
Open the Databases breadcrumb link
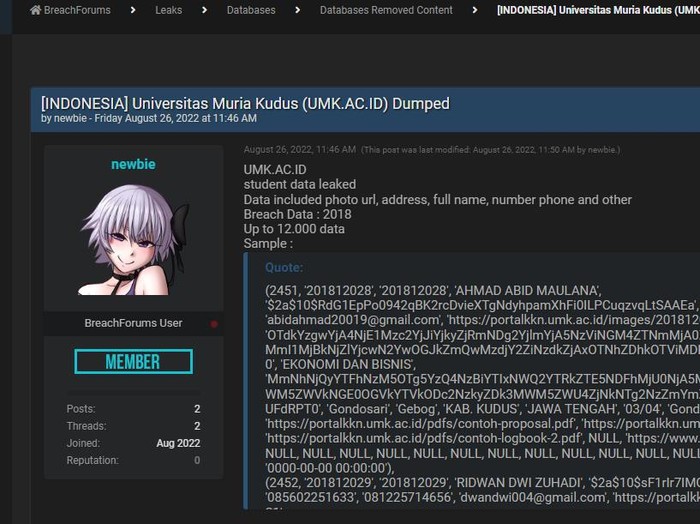pos(251,10)
